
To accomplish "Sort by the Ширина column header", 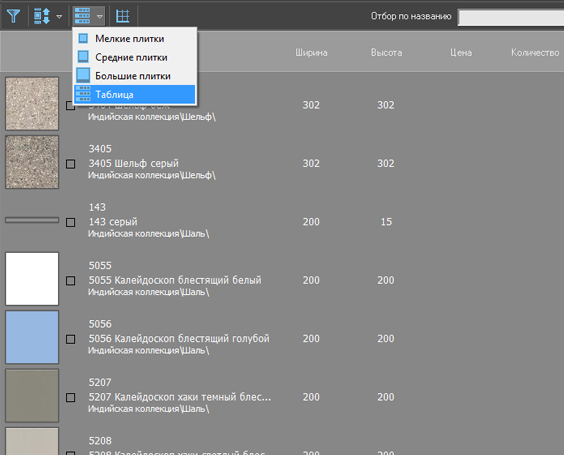I will pyautogui.click(x=311, y=53).
